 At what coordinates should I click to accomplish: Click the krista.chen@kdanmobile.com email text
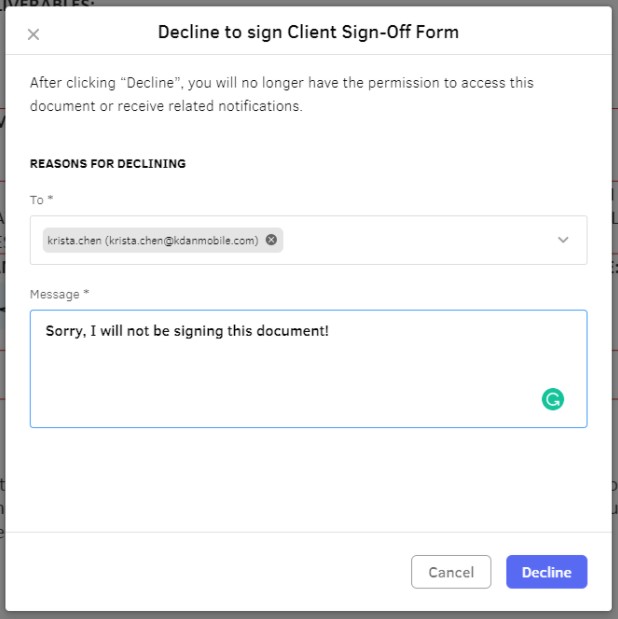(x=184, y=240)
